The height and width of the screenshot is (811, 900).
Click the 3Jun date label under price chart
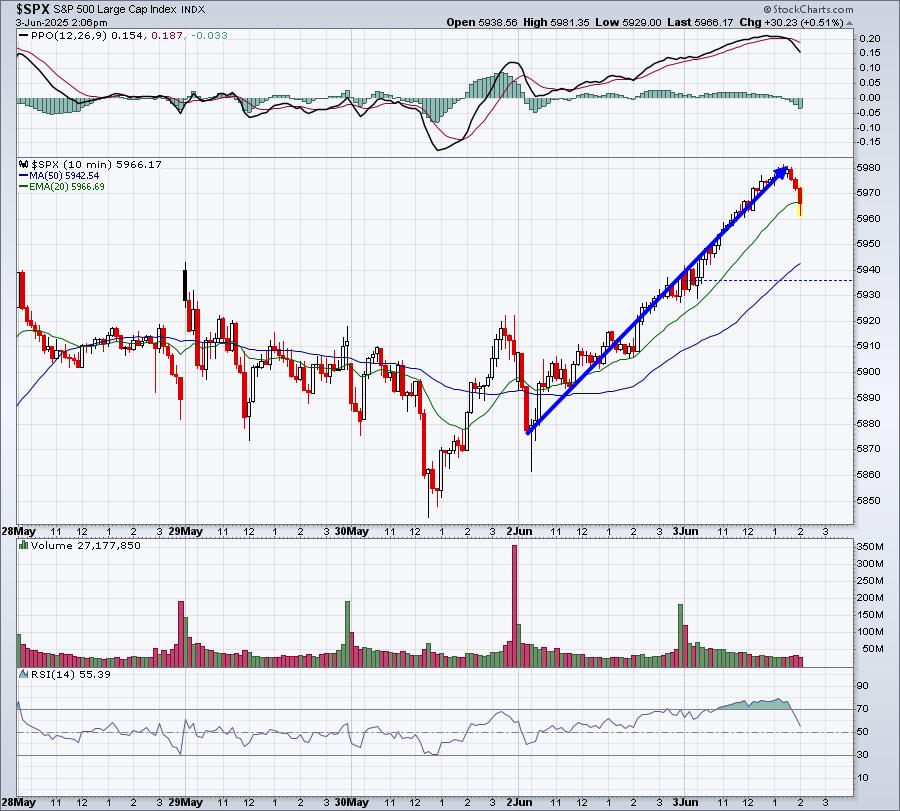(685, 531)
